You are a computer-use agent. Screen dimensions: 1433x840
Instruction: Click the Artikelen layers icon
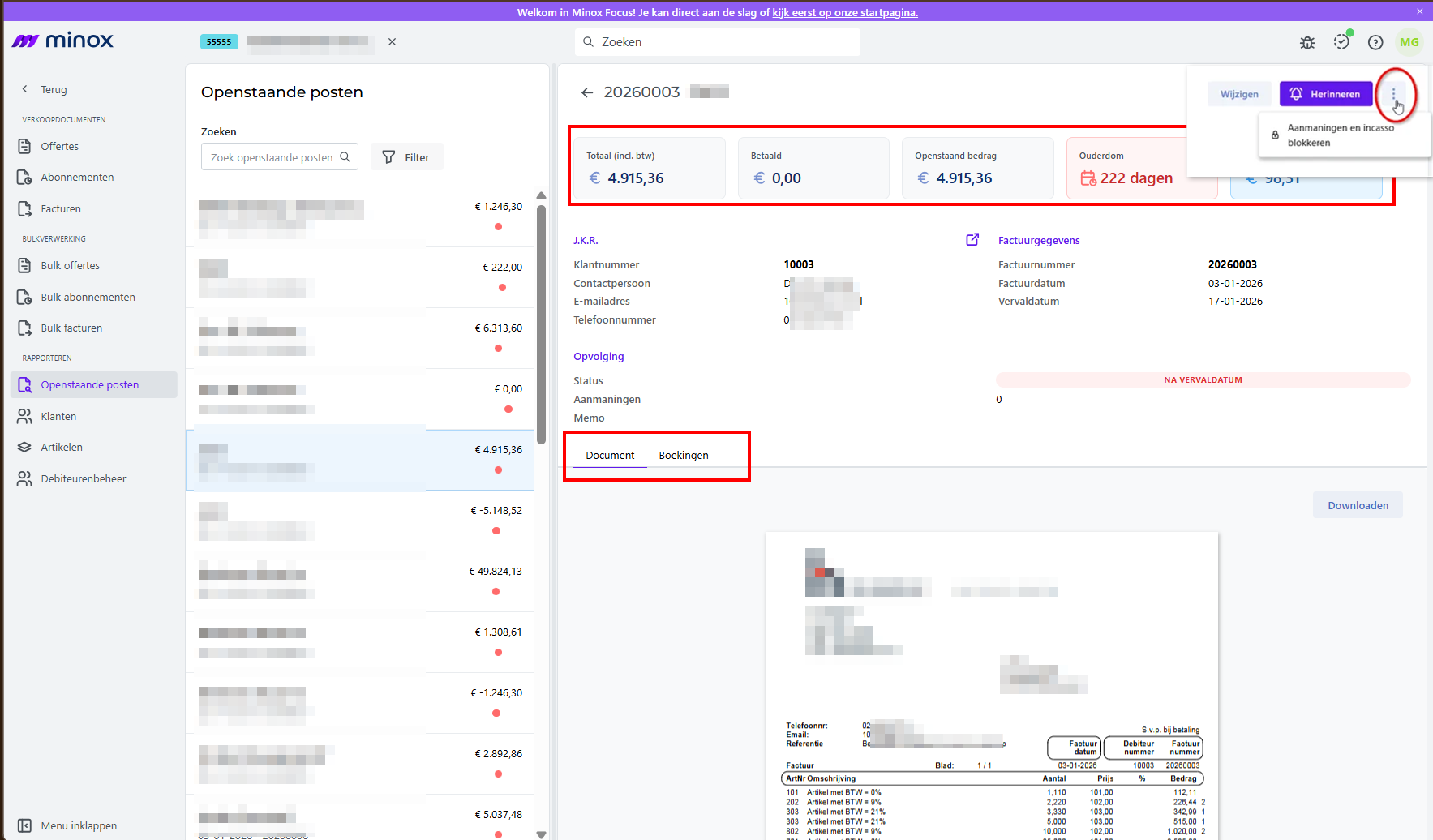click(24, 448)
